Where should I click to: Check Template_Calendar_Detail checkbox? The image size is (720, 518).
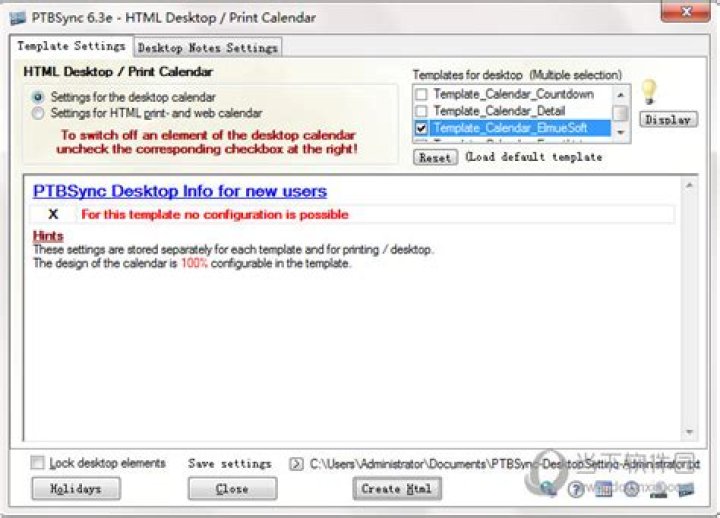click(421, 111)
